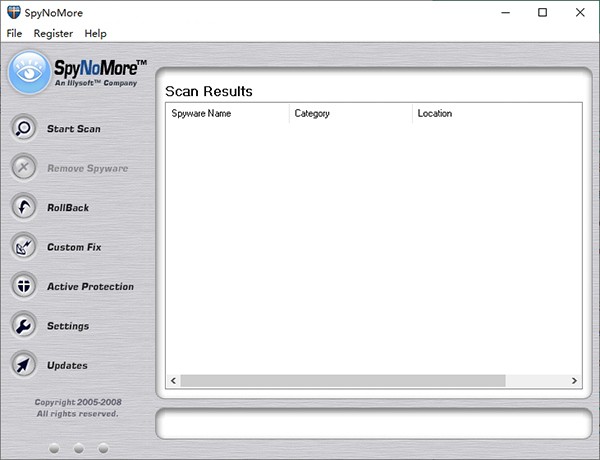This screenshot has height=460, width=600.
Task: Select the Start Scan label
Action: (x=74, y=129)
